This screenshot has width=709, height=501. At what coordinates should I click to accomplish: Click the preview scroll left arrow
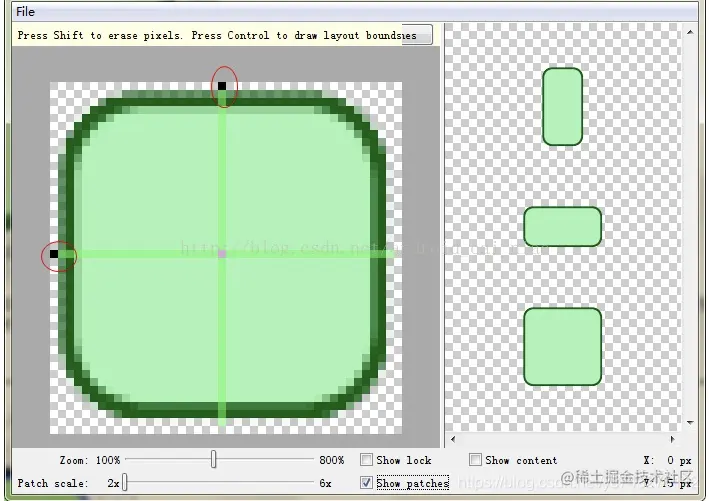coord(453,439)
